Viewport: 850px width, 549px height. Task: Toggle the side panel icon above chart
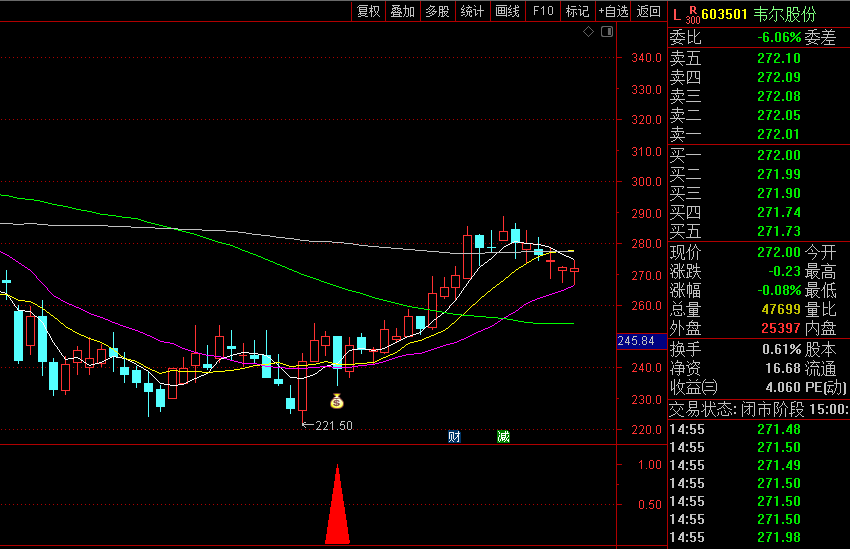[607, 32]
